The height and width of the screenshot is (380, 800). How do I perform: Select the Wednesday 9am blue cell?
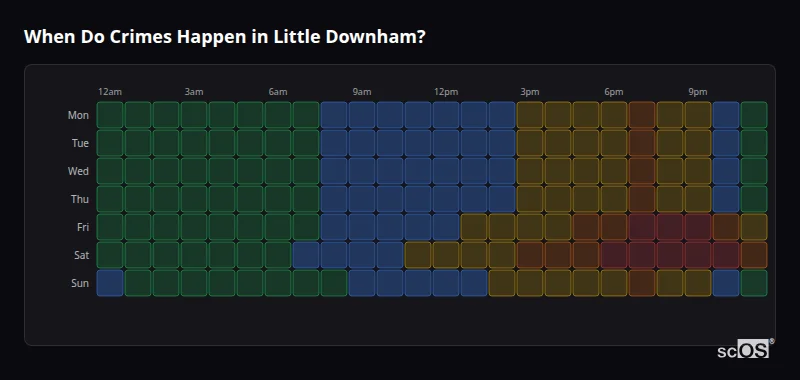coord(362,171)
